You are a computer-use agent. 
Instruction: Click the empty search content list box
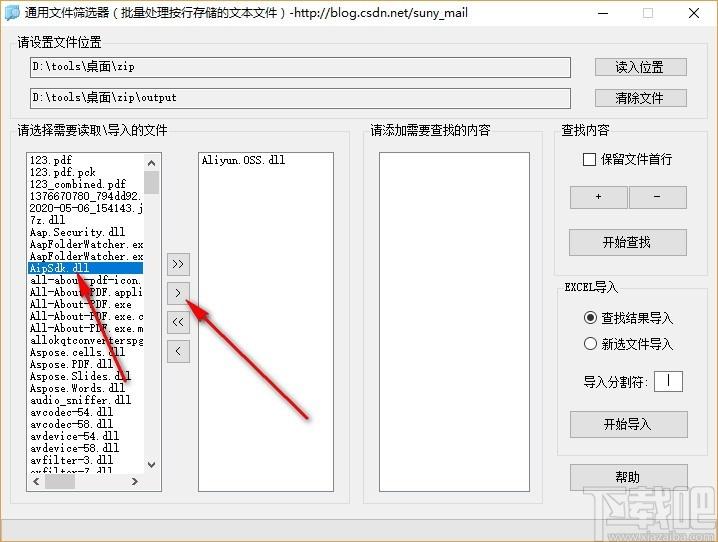coord(454,322)
